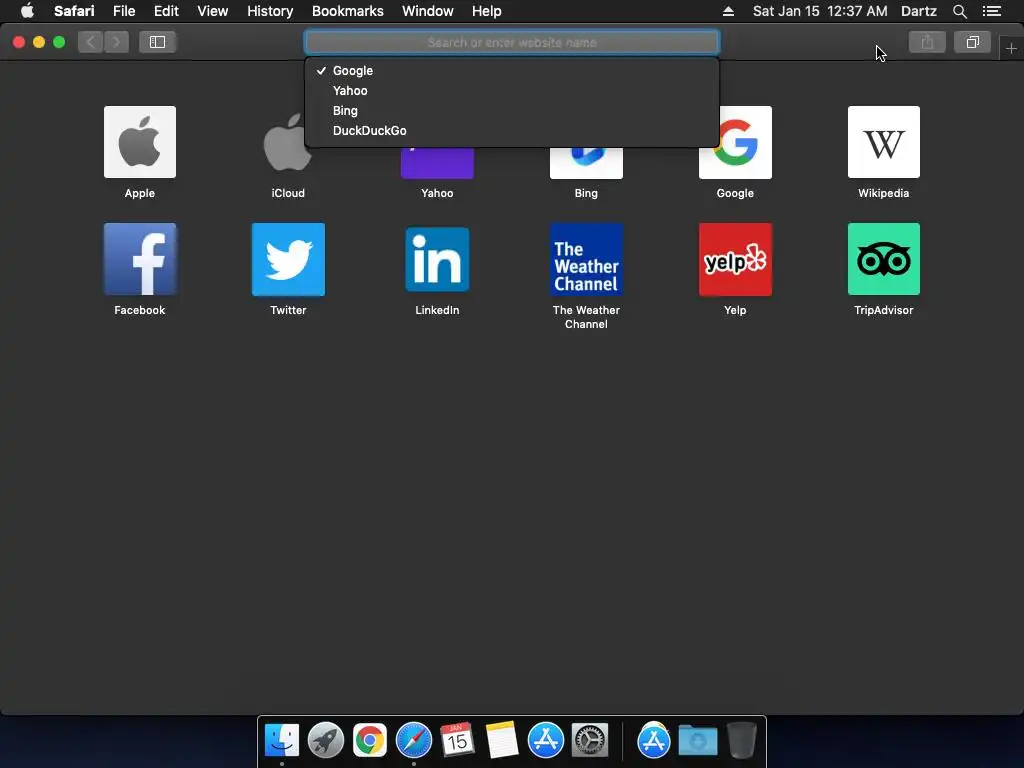The image size is (1024, 768).
Task: Open Notification Center list icon
Action: click(991, 11)
